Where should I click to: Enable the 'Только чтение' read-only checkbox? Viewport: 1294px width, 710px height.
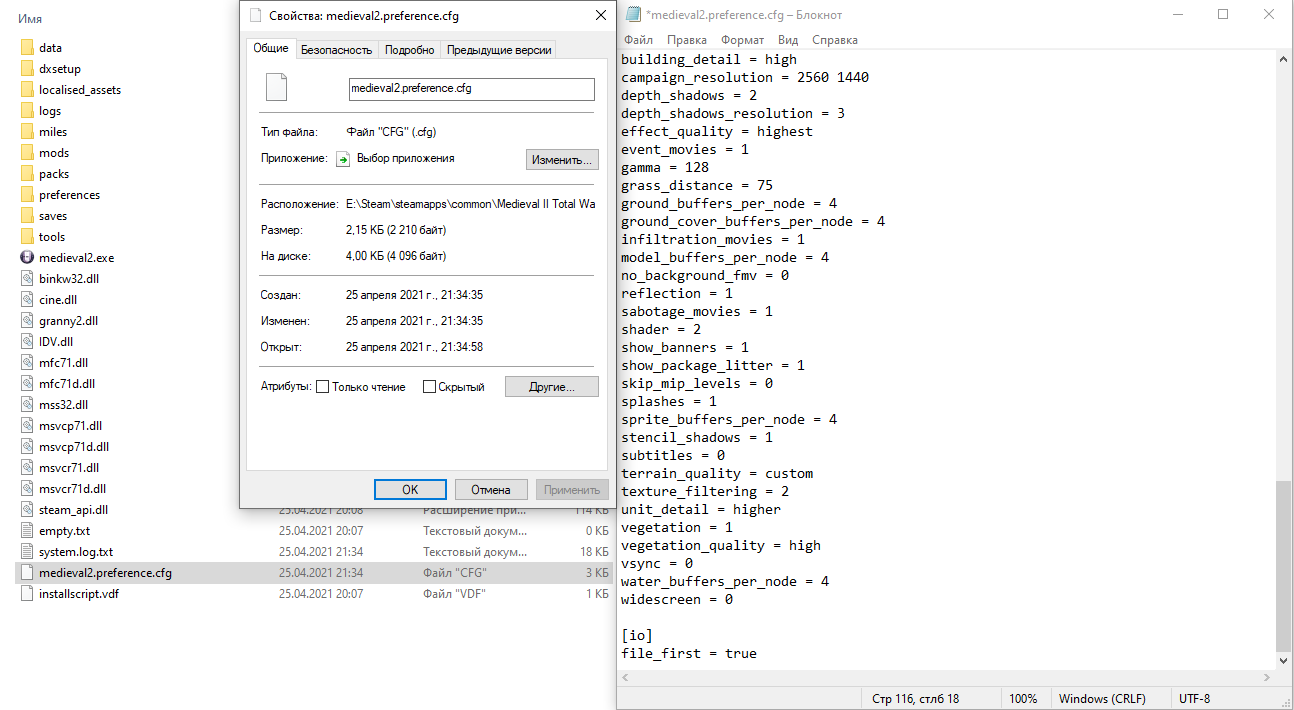click(322, 387)
